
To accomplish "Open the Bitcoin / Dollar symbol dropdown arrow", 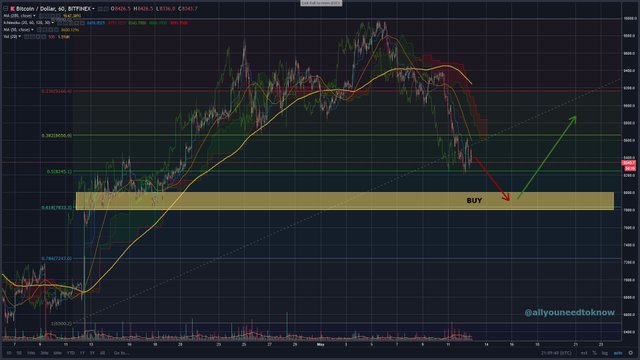I will tap(93, 9).
